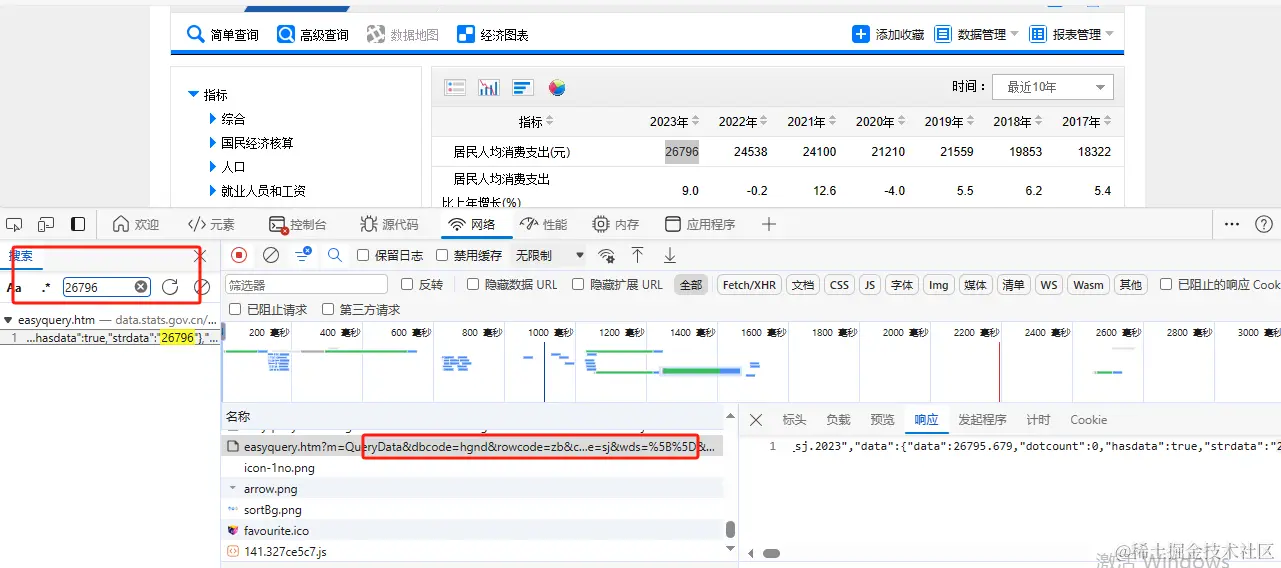
Task: Clear search results icon in search panel
Action: (x=202, y=287)
